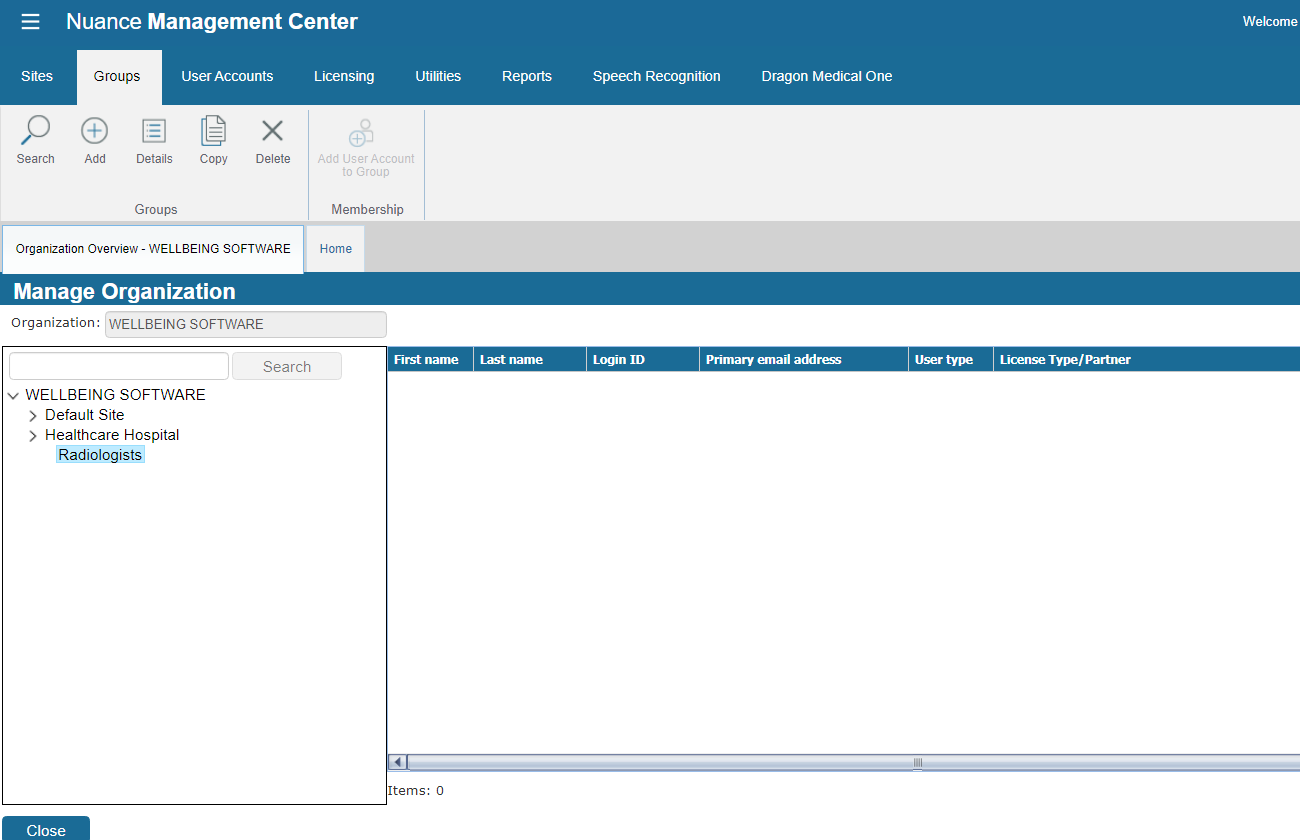Click the horizontal scrollbar left arrow
The height and width of the screenshot is (840, 1300).
click(x=398, y=763)
